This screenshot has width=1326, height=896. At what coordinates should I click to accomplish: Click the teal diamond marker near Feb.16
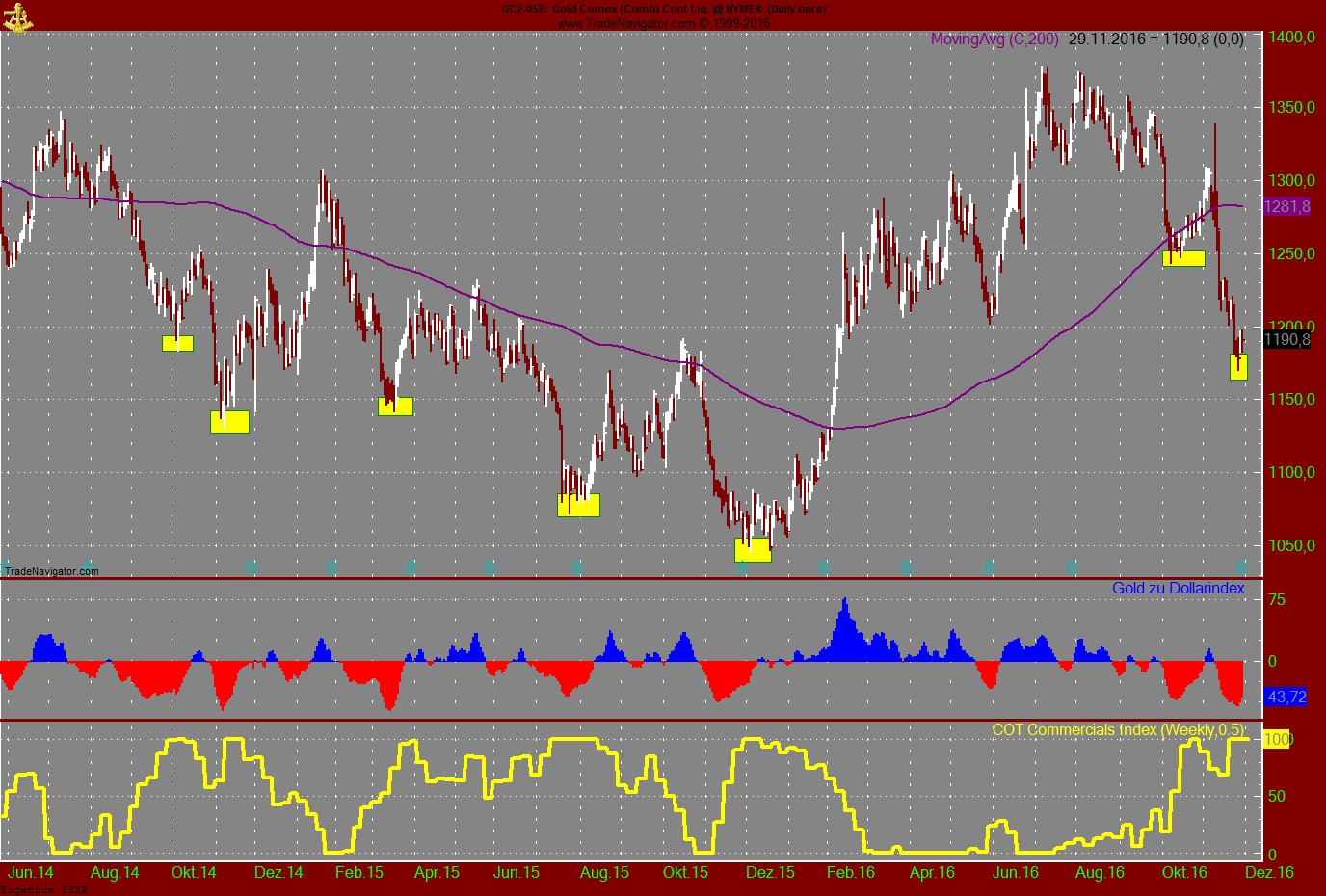point(824,567)
